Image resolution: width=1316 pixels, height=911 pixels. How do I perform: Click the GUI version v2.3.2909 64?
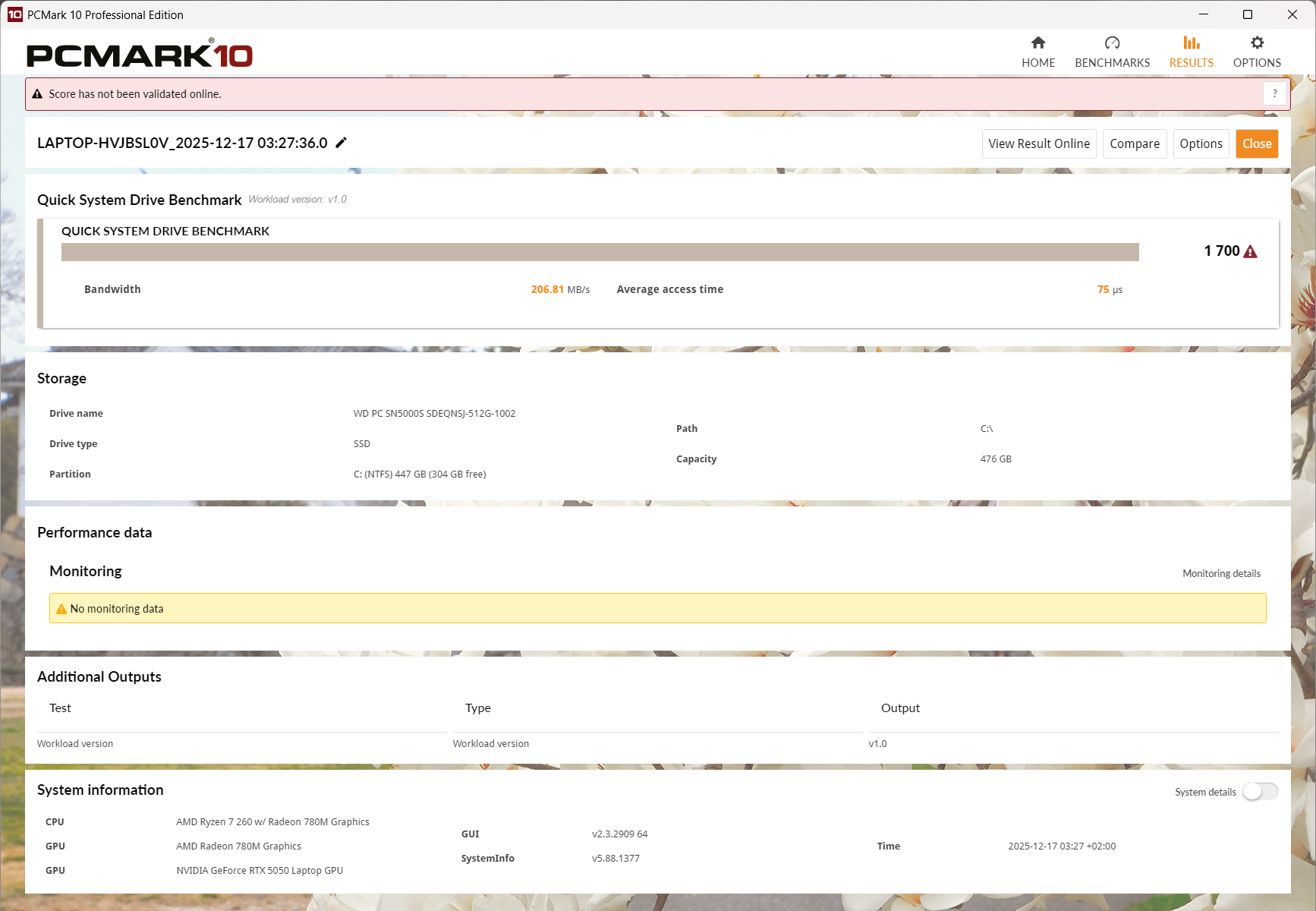coord(619,834)
